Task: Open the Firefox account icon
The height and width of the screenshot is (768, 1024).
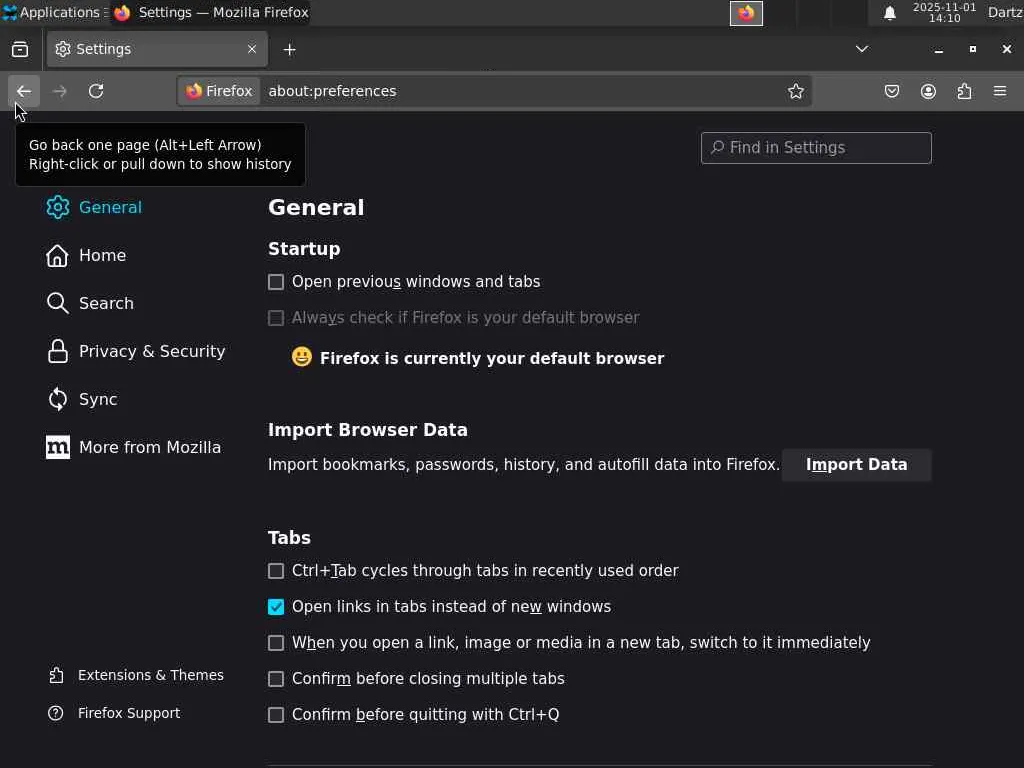Action: click(x=928, y=91)
